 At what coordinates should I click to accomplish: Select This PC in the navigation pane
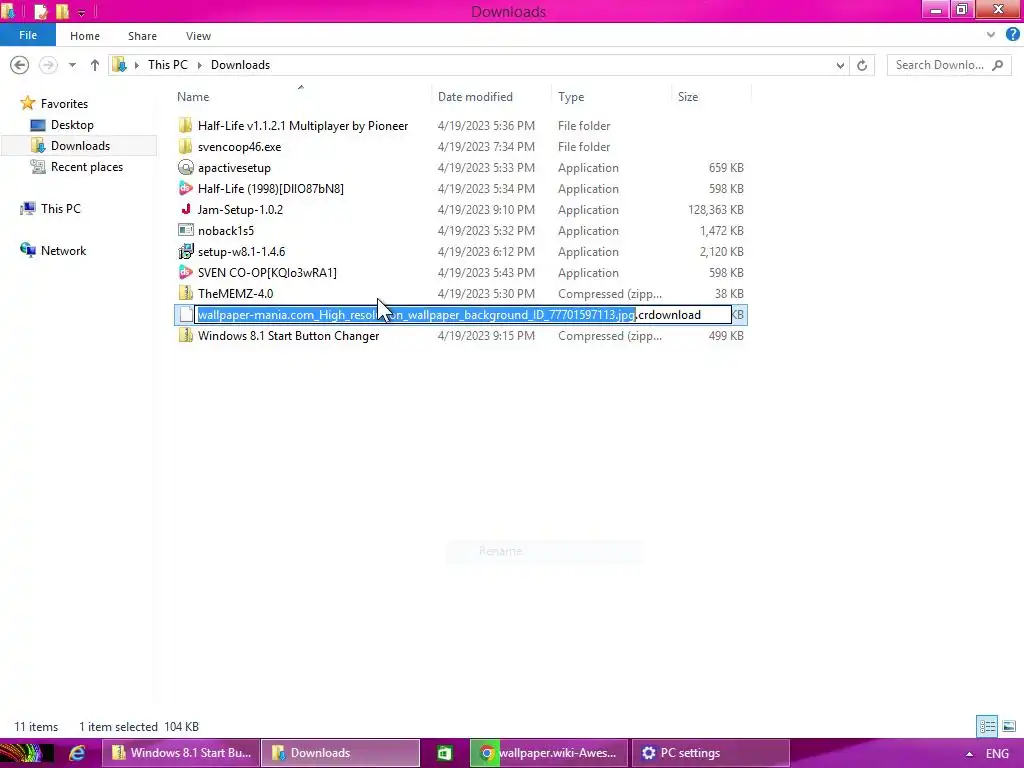tap(60, 208)
